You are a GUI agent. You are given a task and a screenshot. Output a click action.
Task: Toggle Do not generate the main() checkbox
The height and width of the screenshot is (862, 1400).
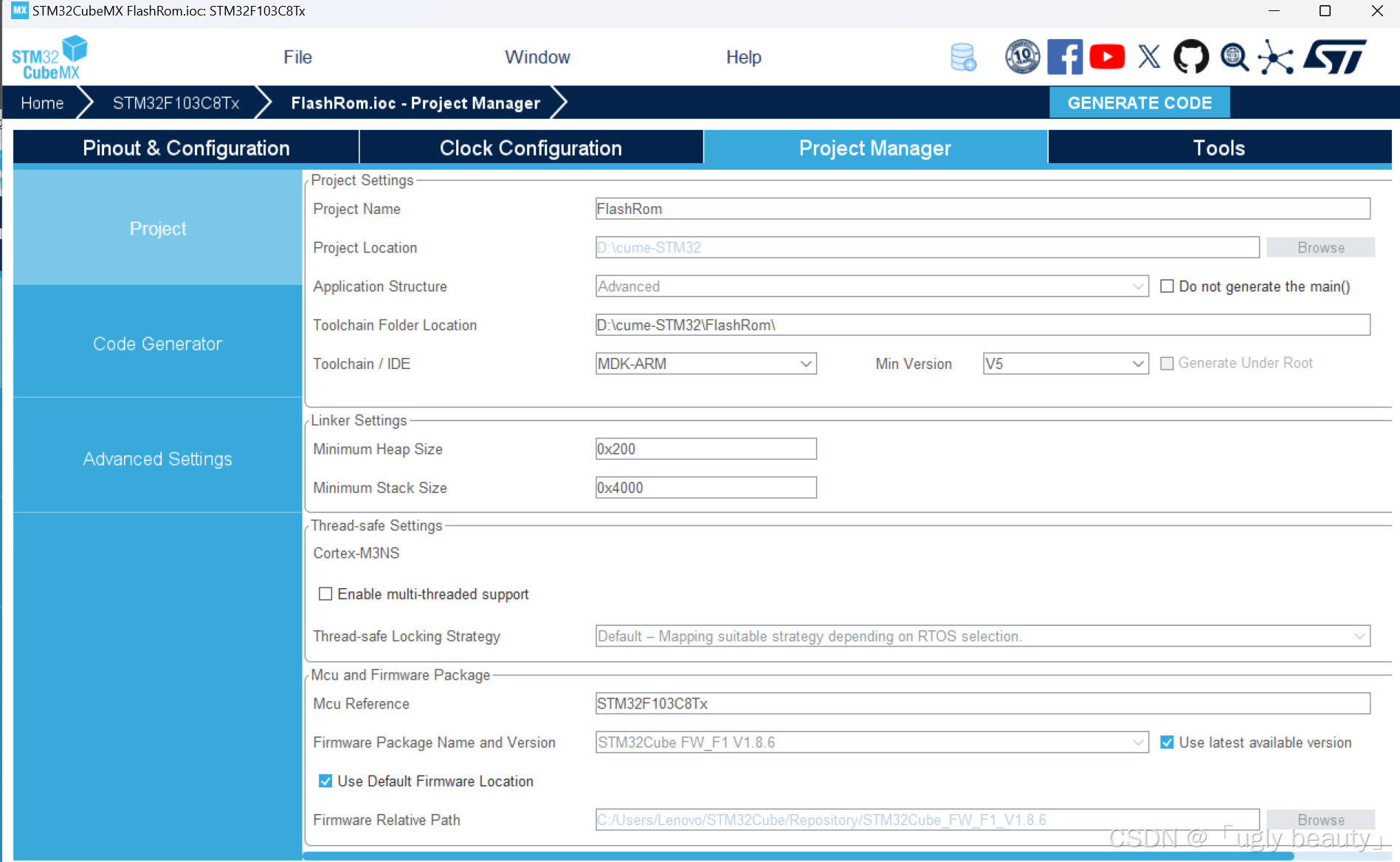tap(1167, 286)
